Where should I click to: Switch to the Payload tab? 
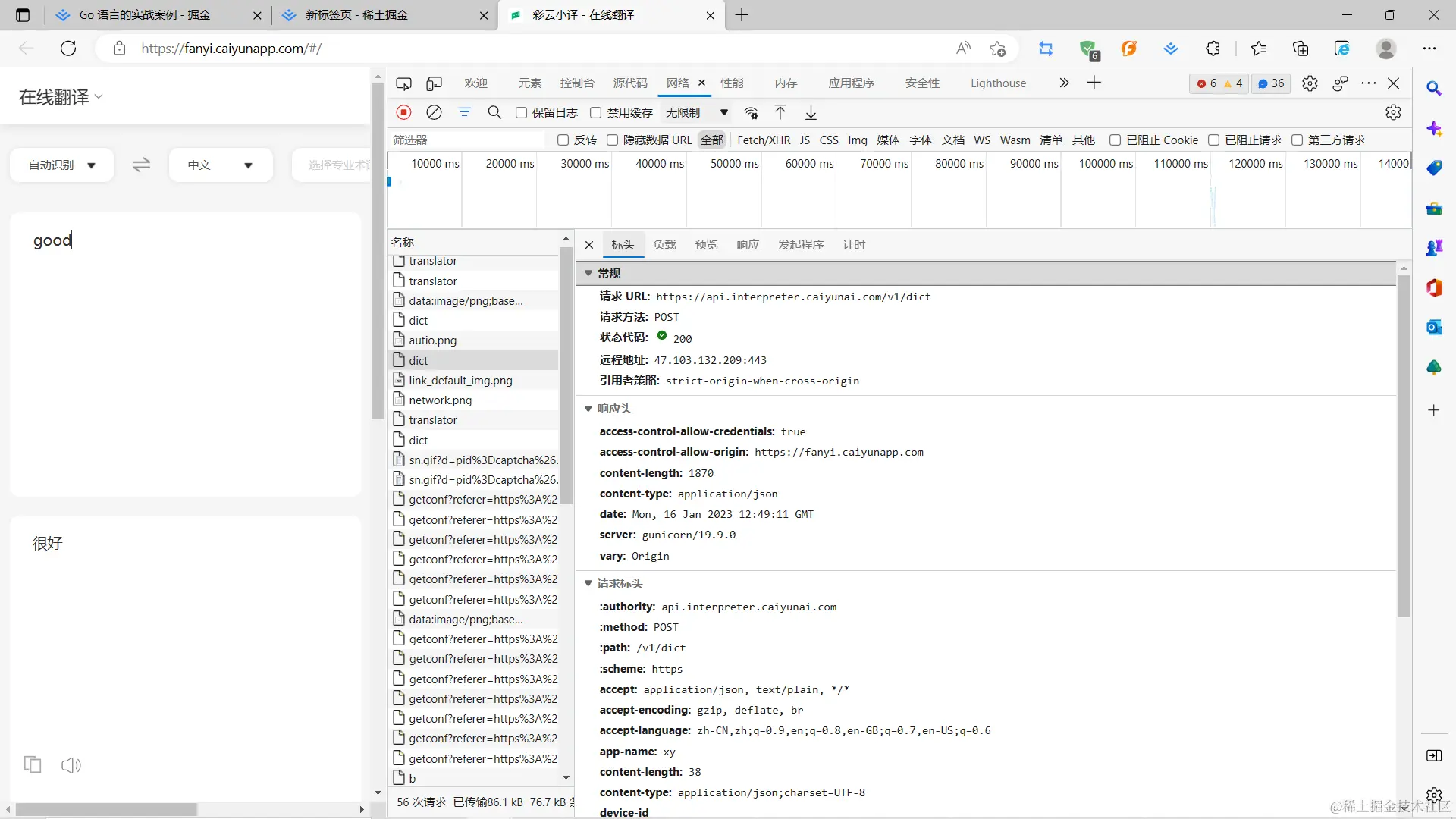coord(664,245)
